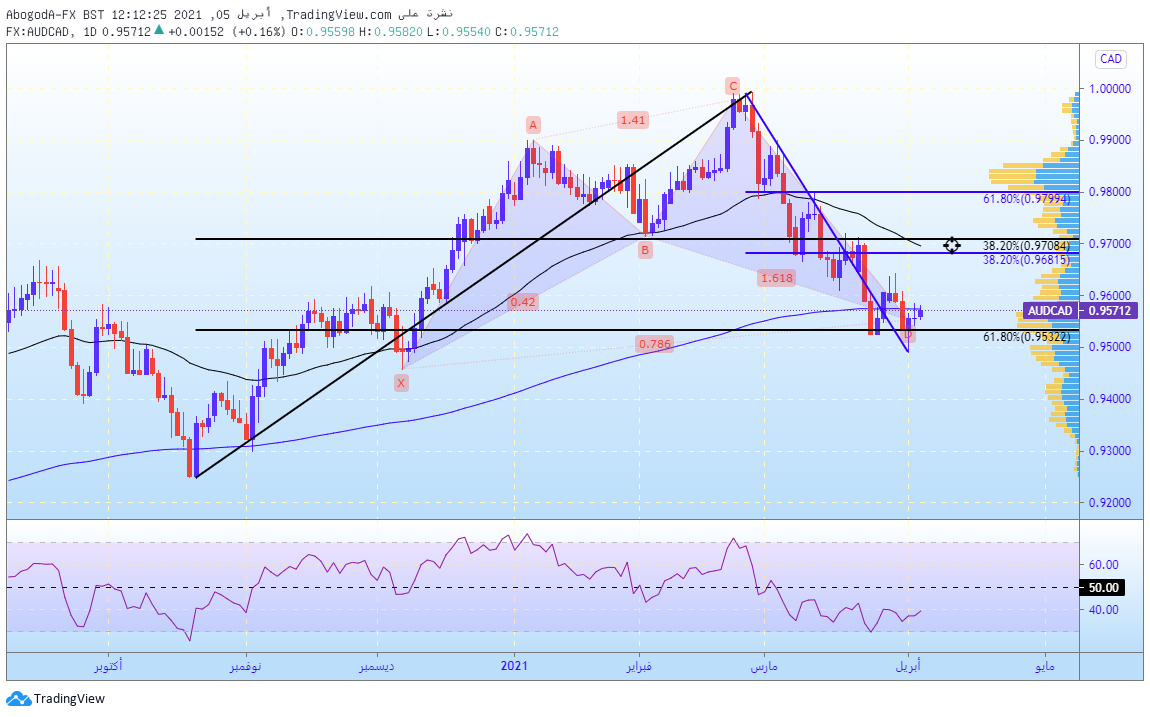Image resolution: width=1150 pixels, height=717 pixels.
Task: Click the 38.20%(0.96815) Fibonacci label
Action: click(1026, 260)
